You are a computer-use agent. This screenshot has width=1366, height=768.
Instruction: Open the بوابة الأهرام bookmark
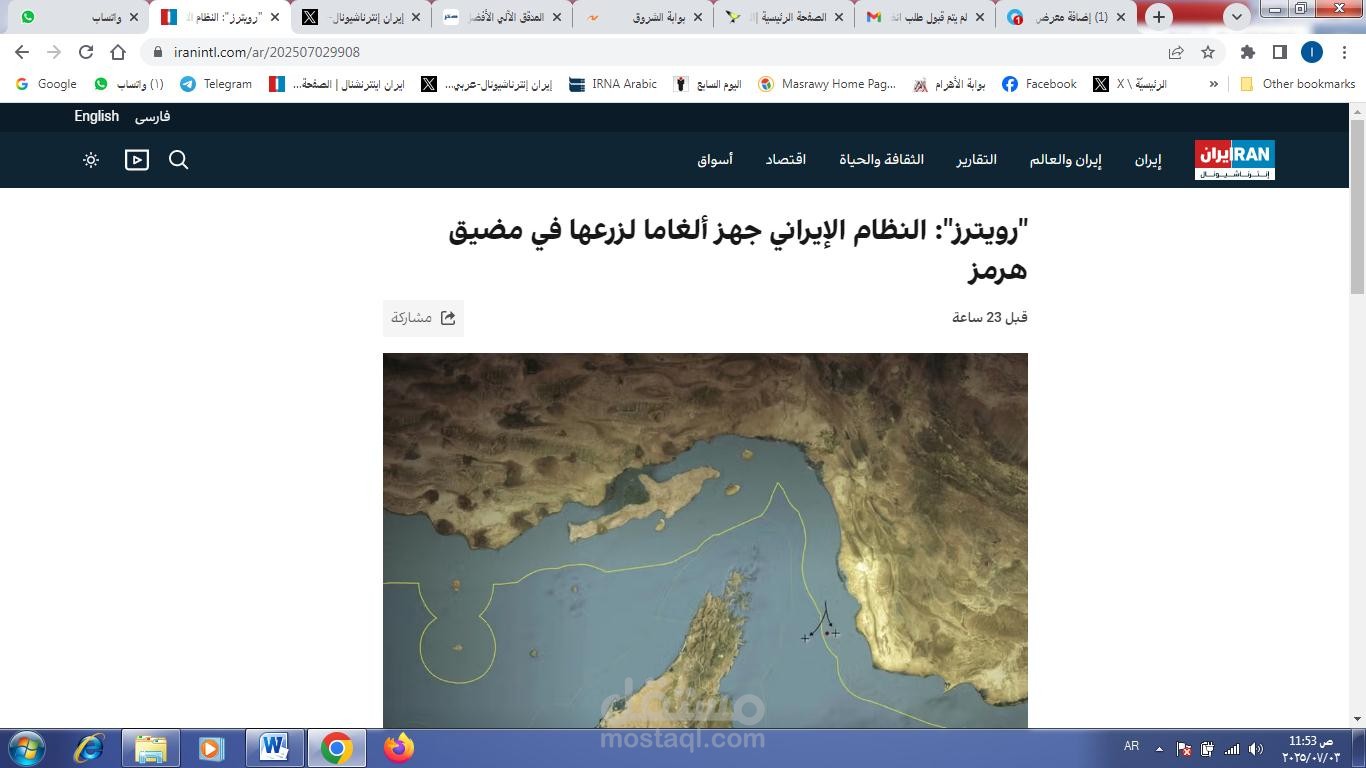[949, 84]
